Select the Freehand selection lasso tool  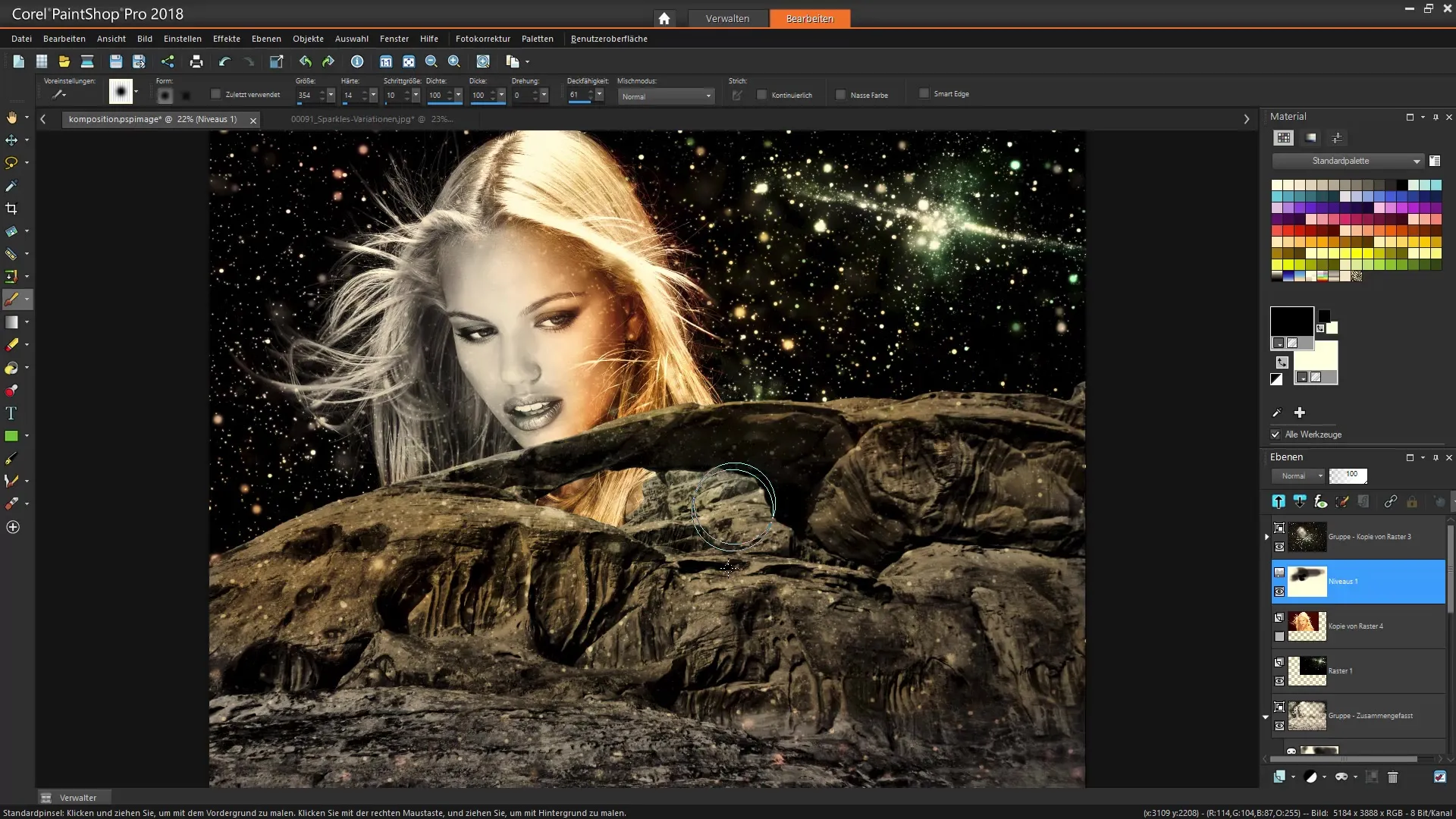click(x=11, y=163)
